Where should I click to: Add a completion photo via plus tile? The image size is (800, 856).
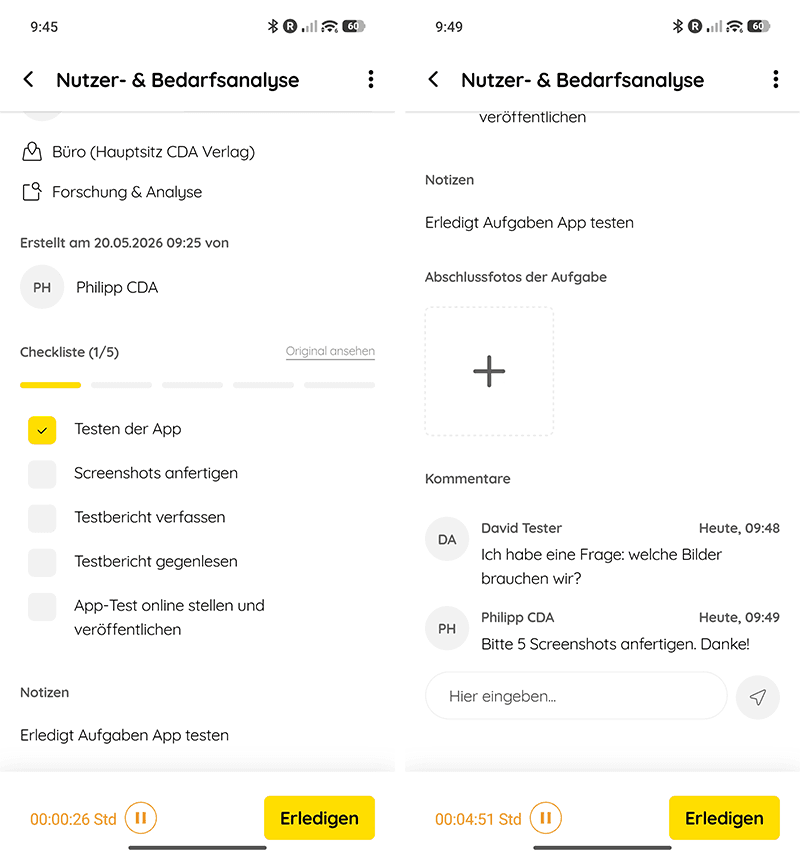pos(489,371)
